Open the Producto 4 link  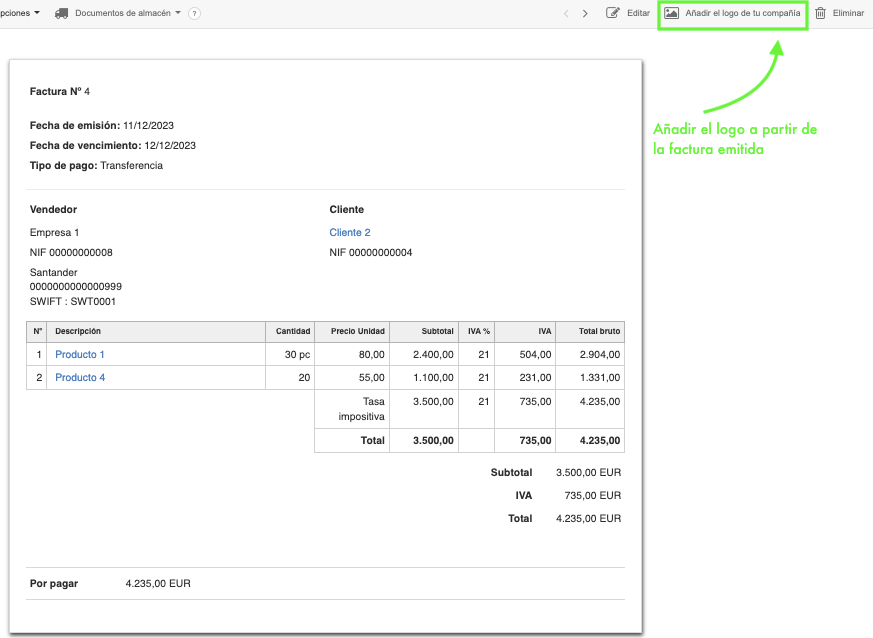click(80, 377)
